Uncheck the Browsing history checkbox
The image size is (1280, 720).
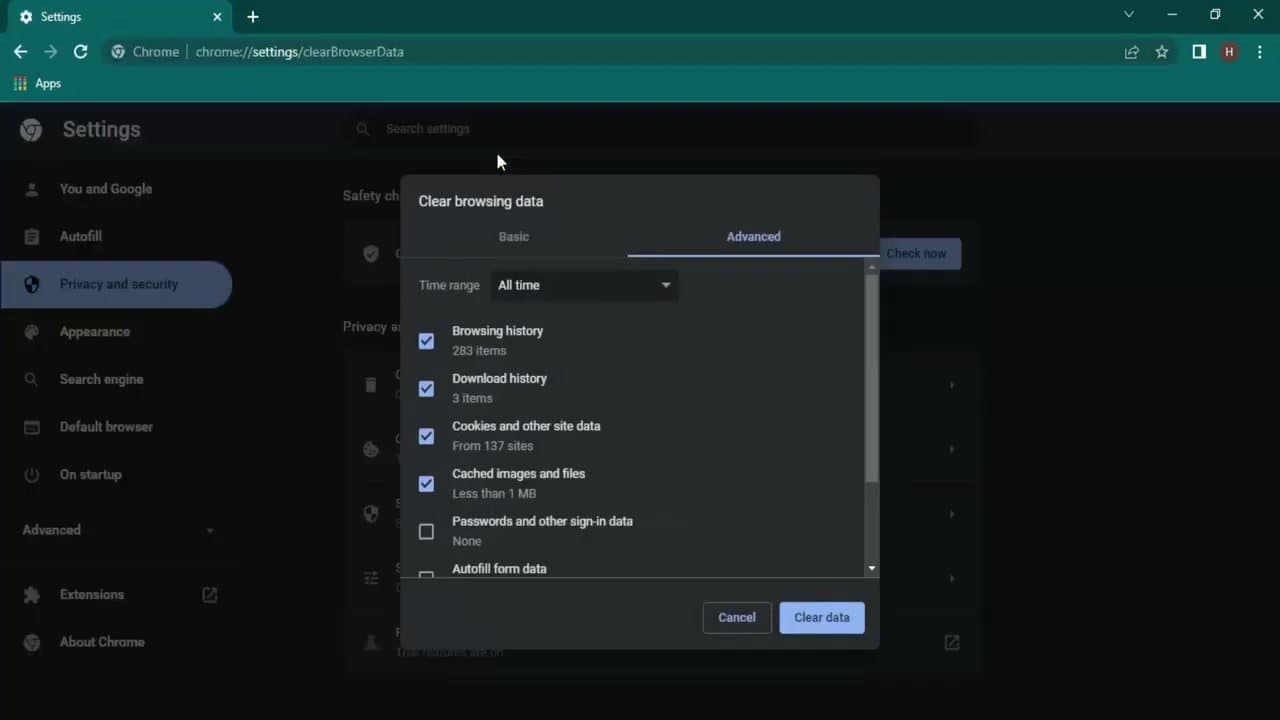pos(426,341)
